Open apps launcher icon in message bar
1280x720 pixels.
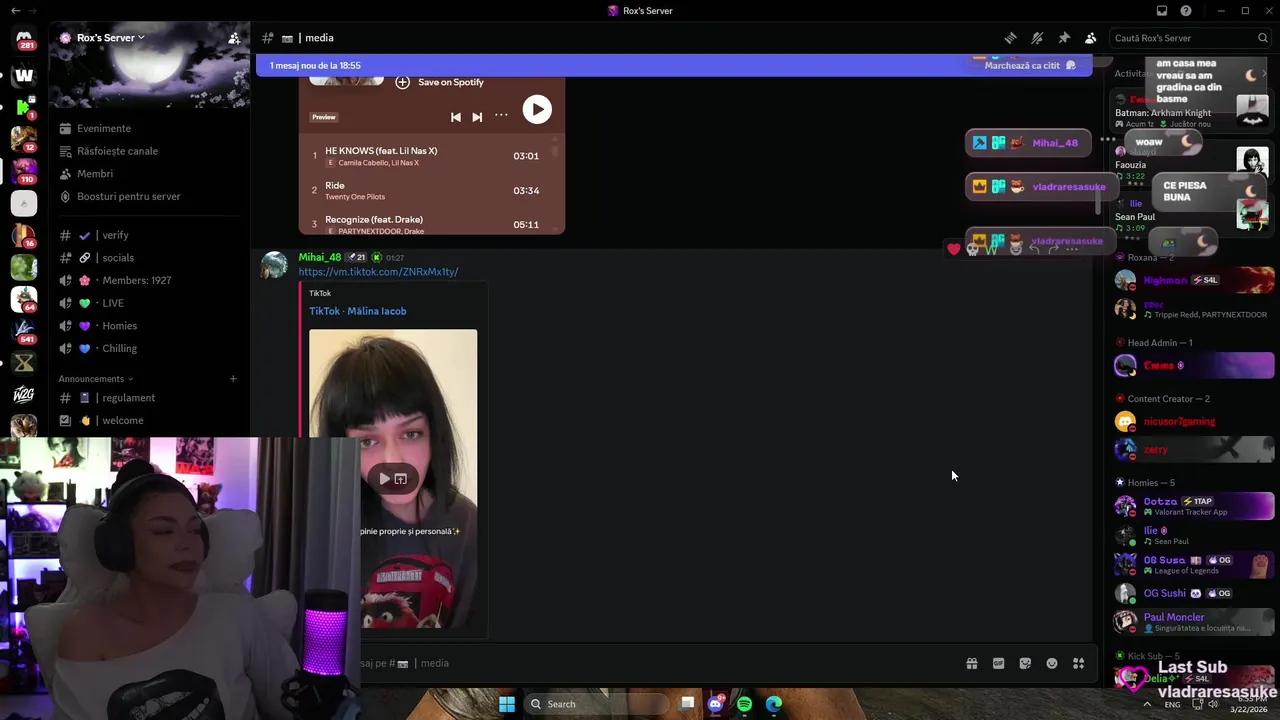point(1079,663)
